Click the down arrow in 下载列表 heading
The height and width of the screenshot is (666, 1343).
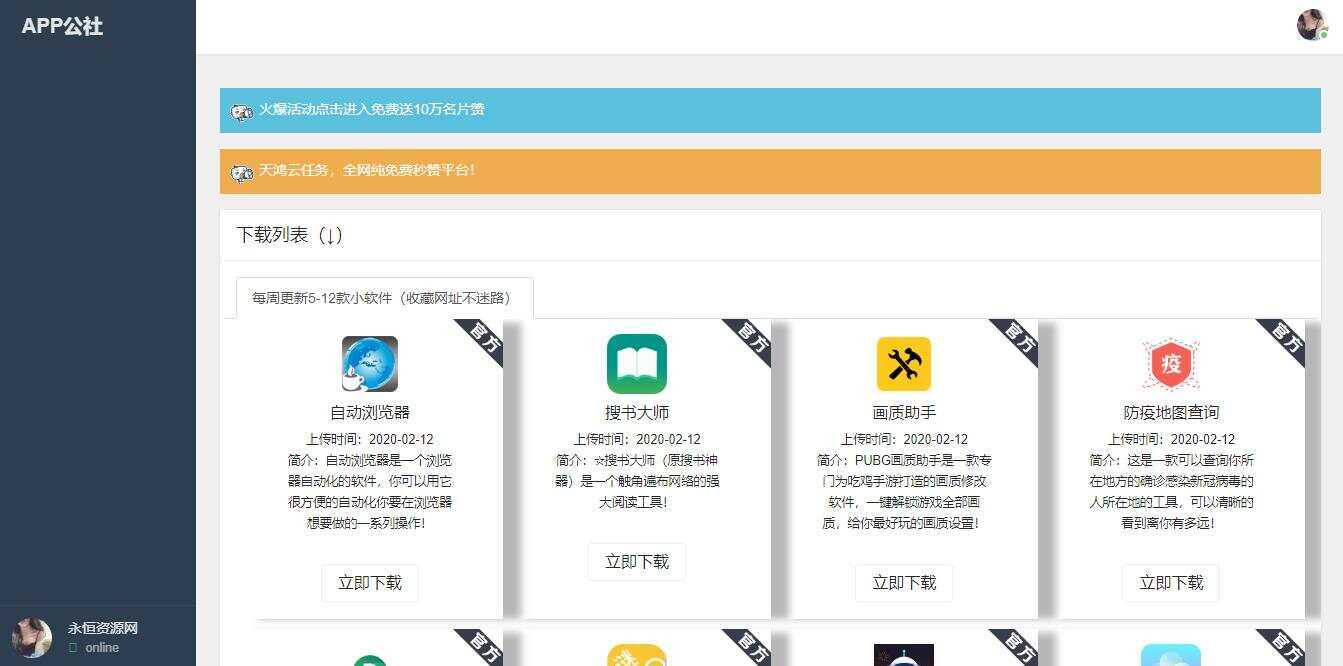click(x=331, y=235)
